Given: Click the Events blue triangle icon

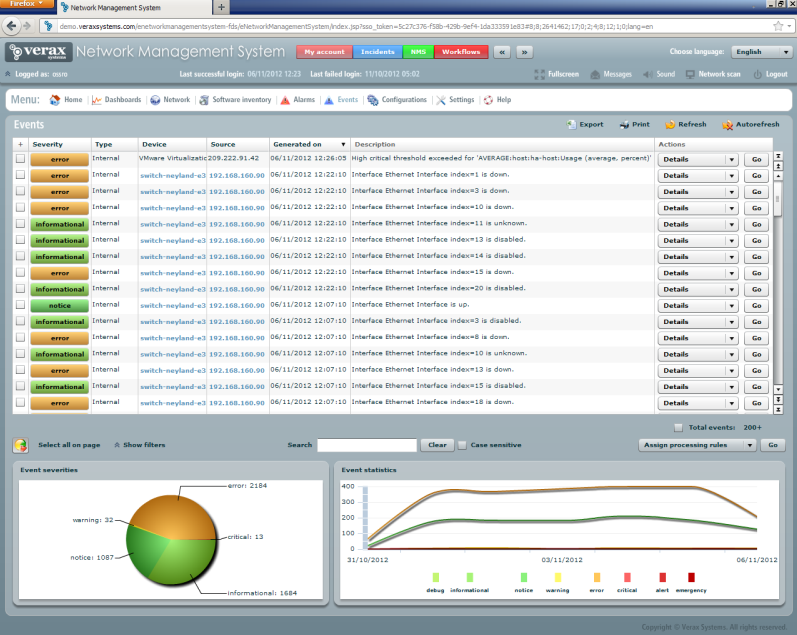Looking at the screenshot, I should click(329, 100).
